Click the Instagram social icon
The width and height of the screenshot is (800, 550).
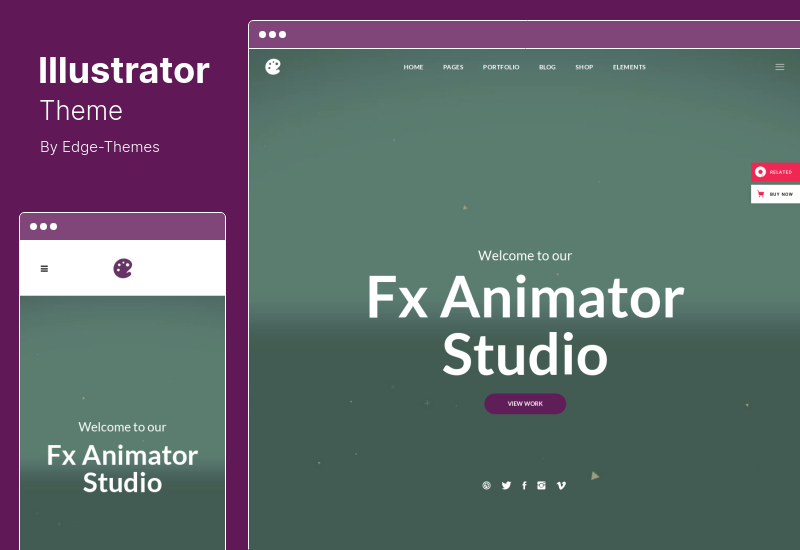point(541,485)
